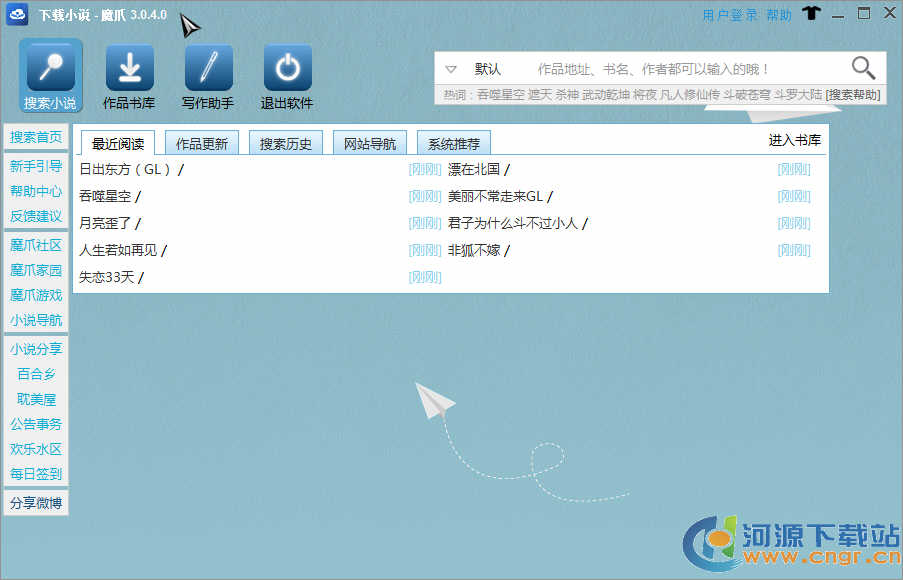Open 小说分享 in sidebar
This screenshot has width=903, height=580.
point(36,349)
